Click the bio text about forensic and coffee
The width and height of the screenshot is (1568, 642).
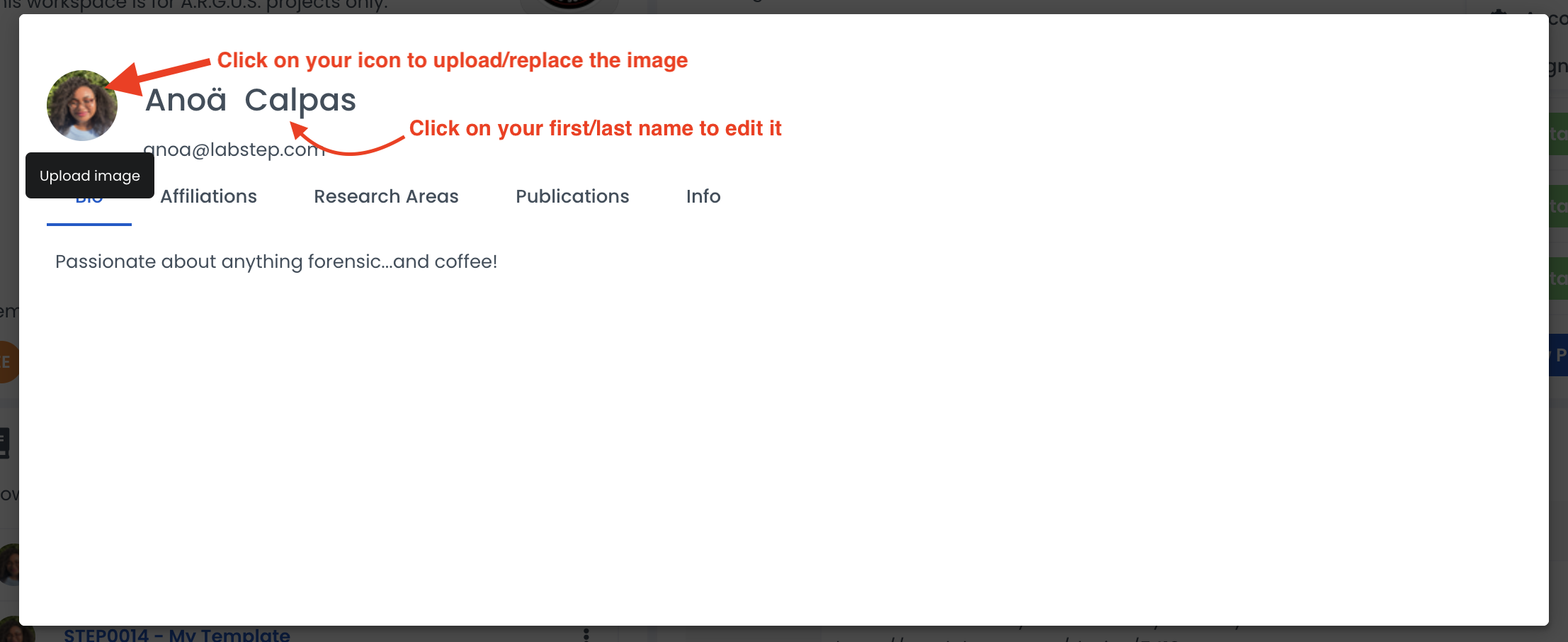[276, 261]
